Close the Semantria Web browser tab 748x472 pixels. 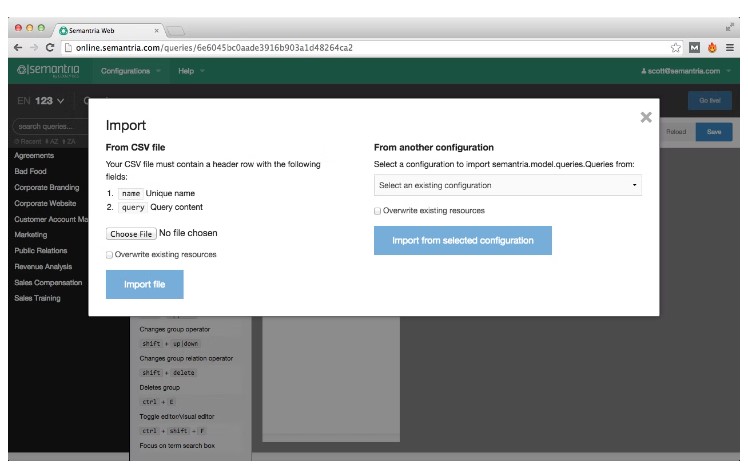(156, 31)
